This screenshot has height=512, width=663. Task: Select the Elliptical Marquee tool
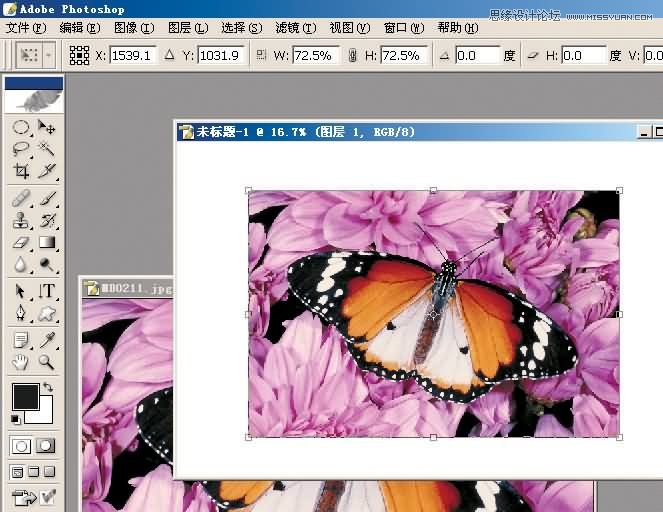point(21,127)
